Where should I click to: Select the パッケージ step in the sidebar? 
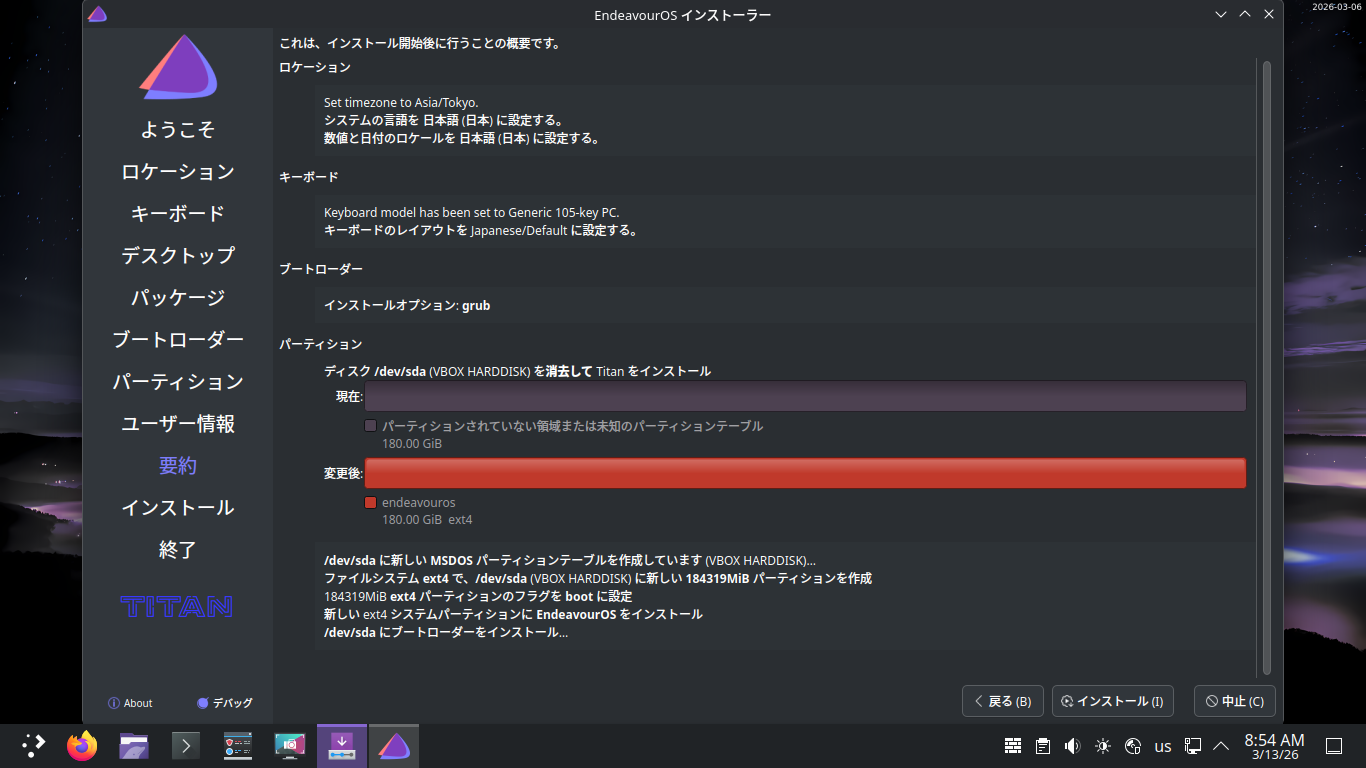tap(178, 298)
